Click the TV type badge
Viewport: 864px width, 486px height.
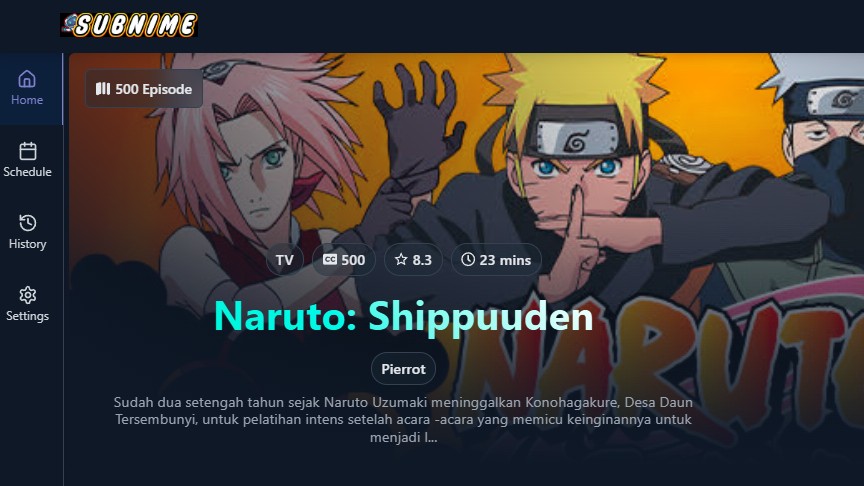pos(284,260)
